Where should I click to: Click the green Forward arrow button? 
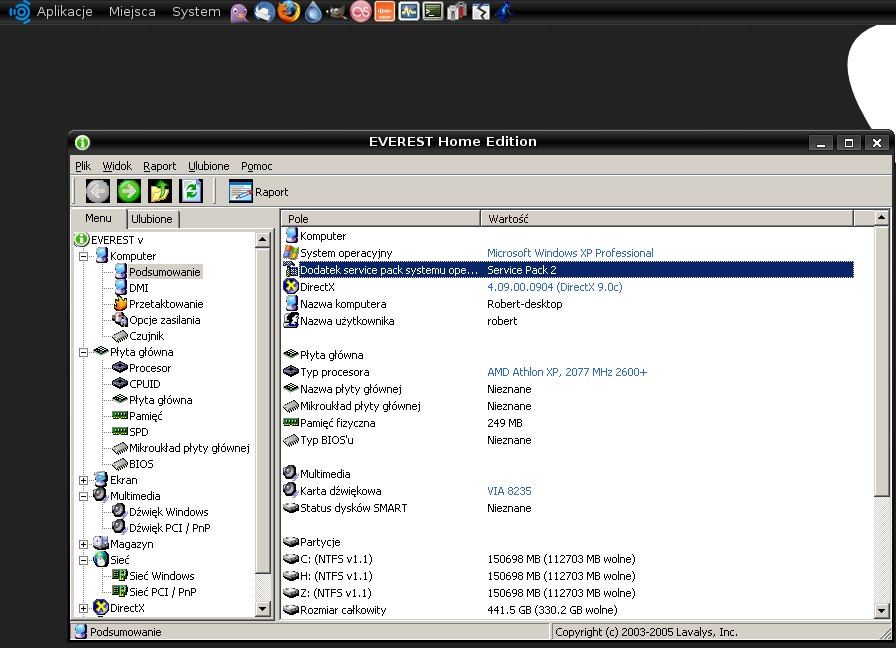(129, 191)
